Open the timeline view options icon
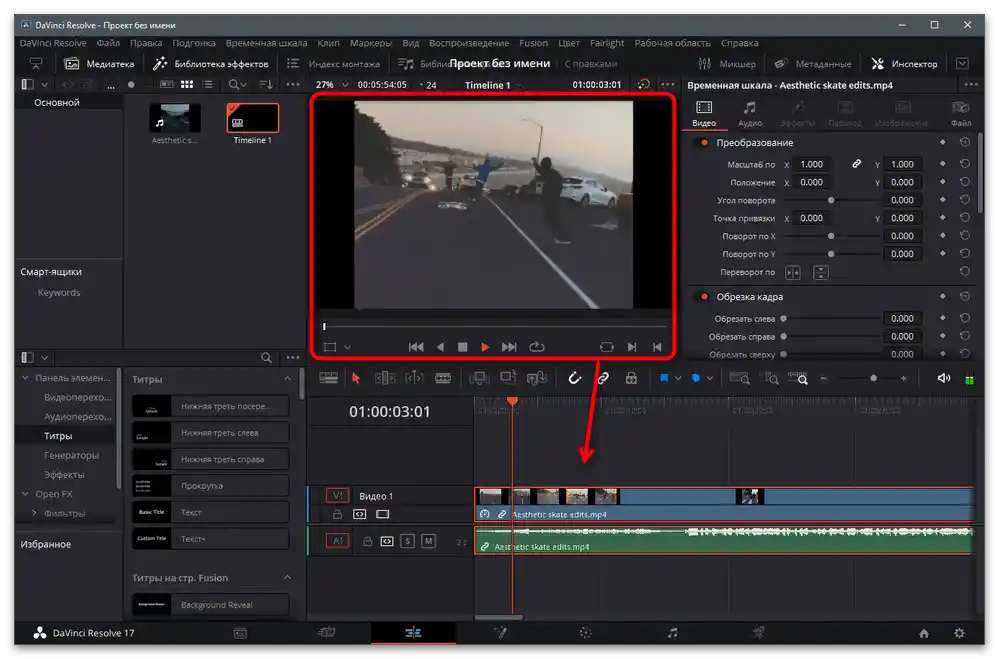 (x=328, y=379)
